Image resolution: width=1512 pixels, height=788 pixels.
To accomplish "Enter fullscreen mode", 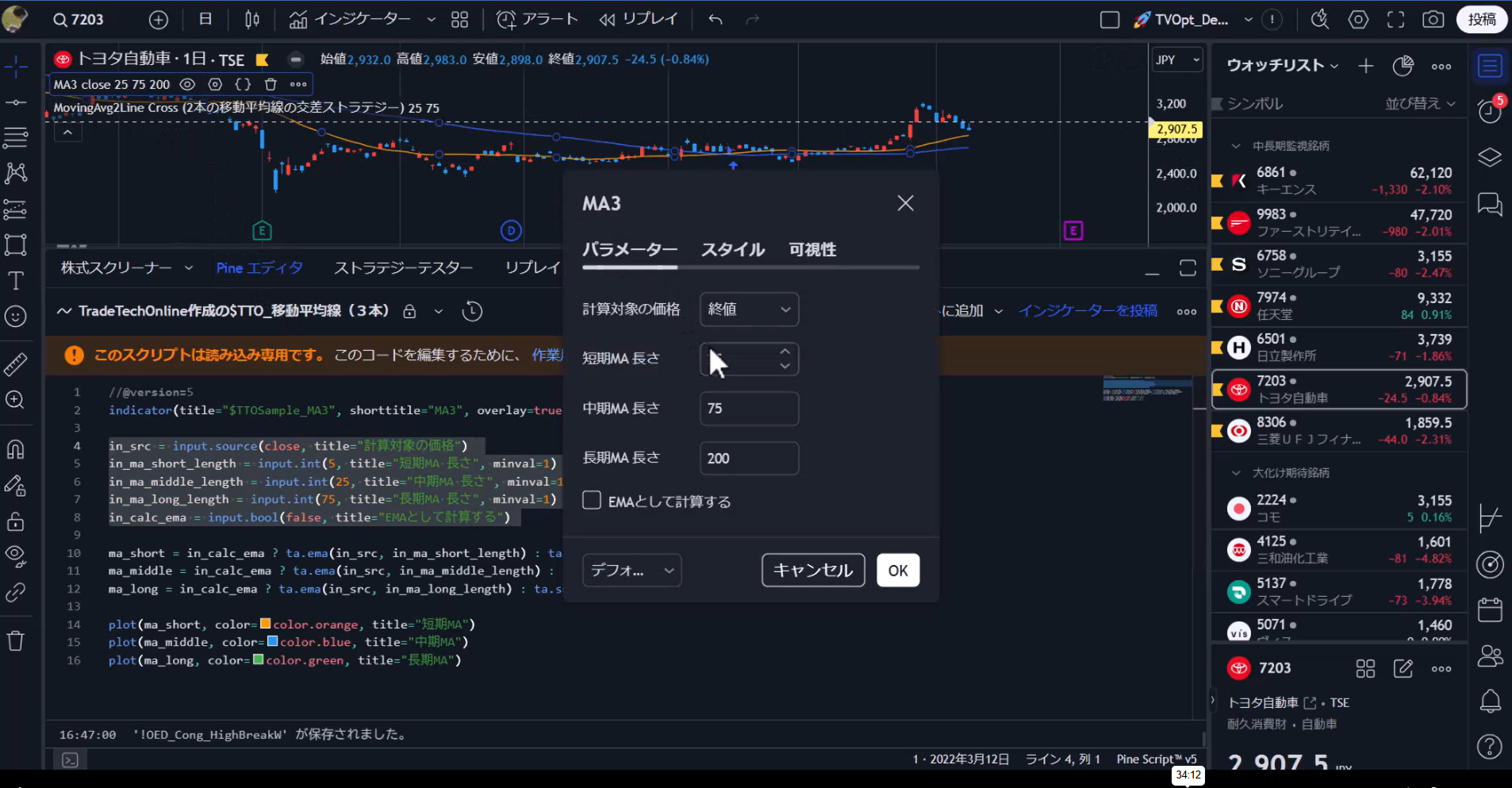I will [1395, 20].
